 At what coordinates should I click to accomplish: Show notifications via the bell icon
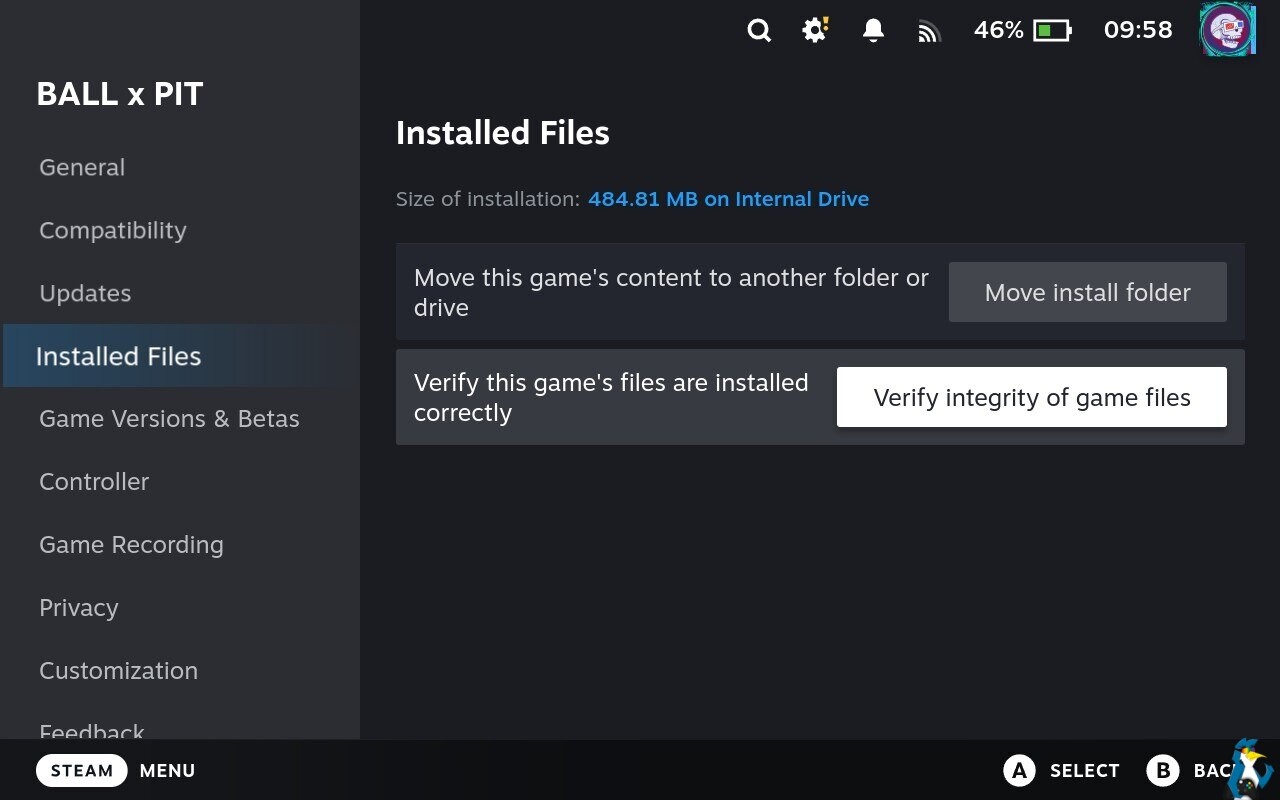click(x=873, y=31)
